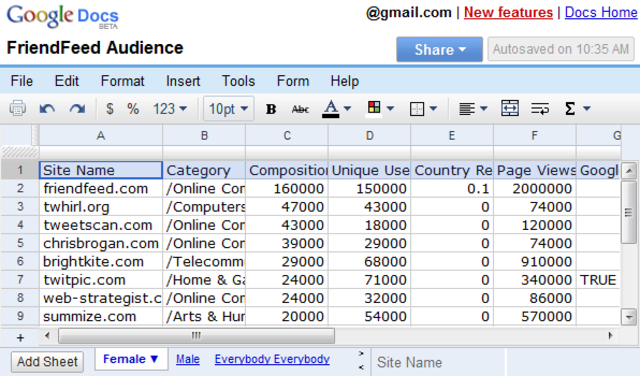Select the friendfeed.com cell

[101, 189]
